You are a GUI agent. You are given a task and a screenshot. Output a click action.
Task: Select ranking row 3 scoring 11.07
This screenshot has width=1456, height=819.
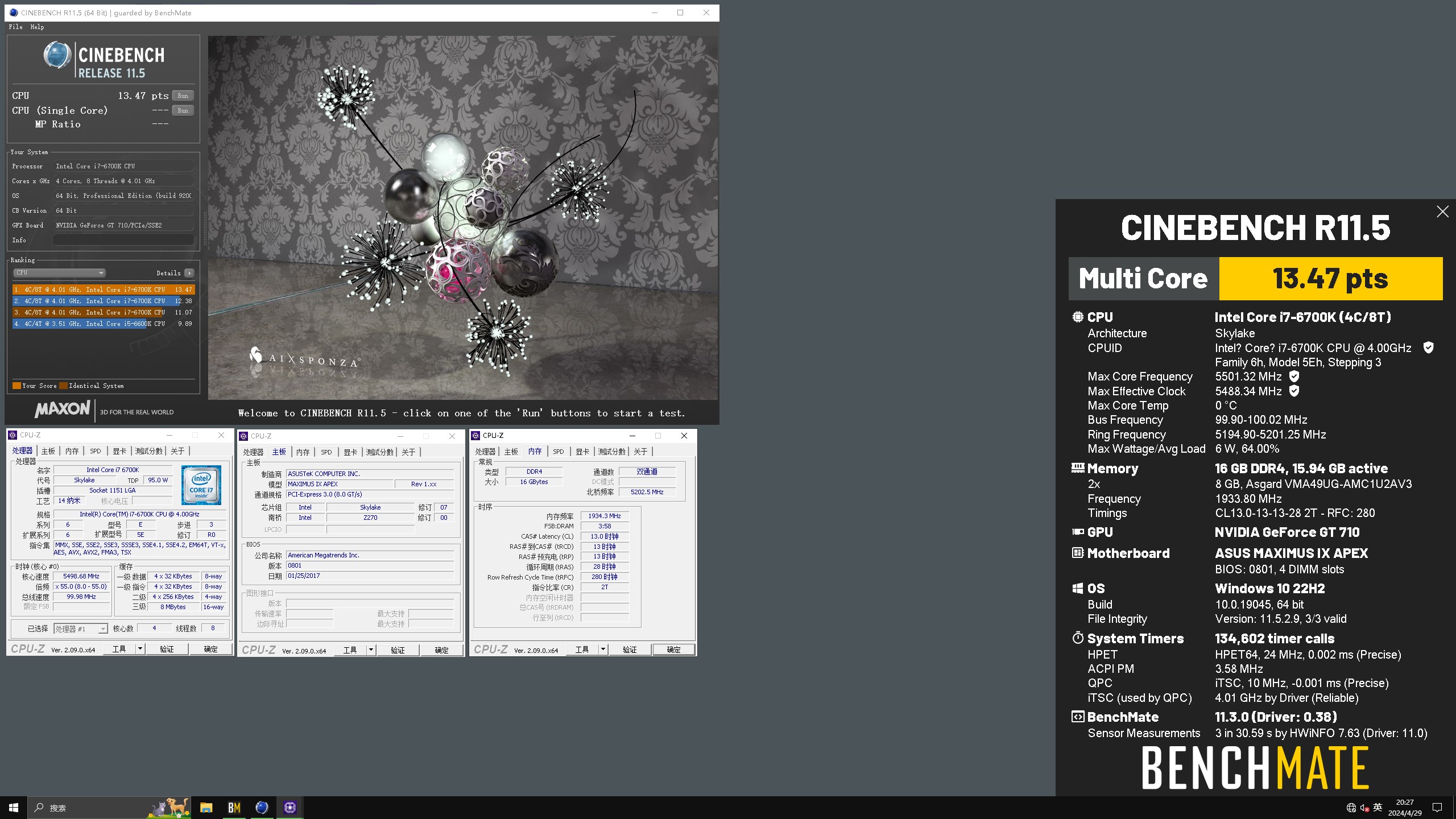pyautogui.click(x=103, y=312)
